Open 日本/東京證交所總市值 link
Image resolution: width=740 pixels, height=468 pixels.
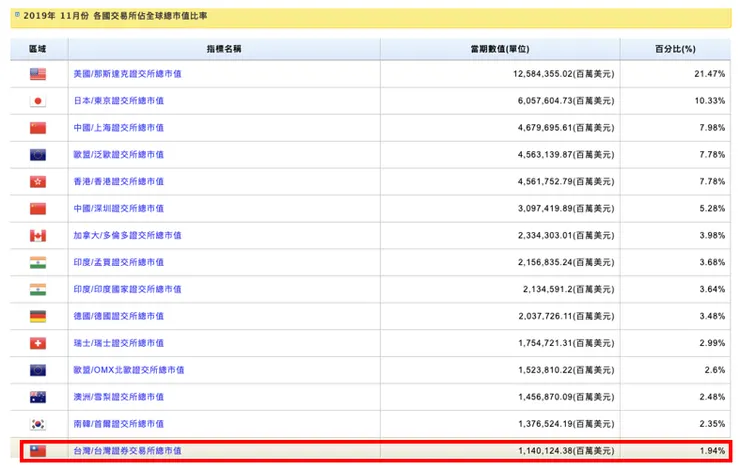[x=118, y=101]
